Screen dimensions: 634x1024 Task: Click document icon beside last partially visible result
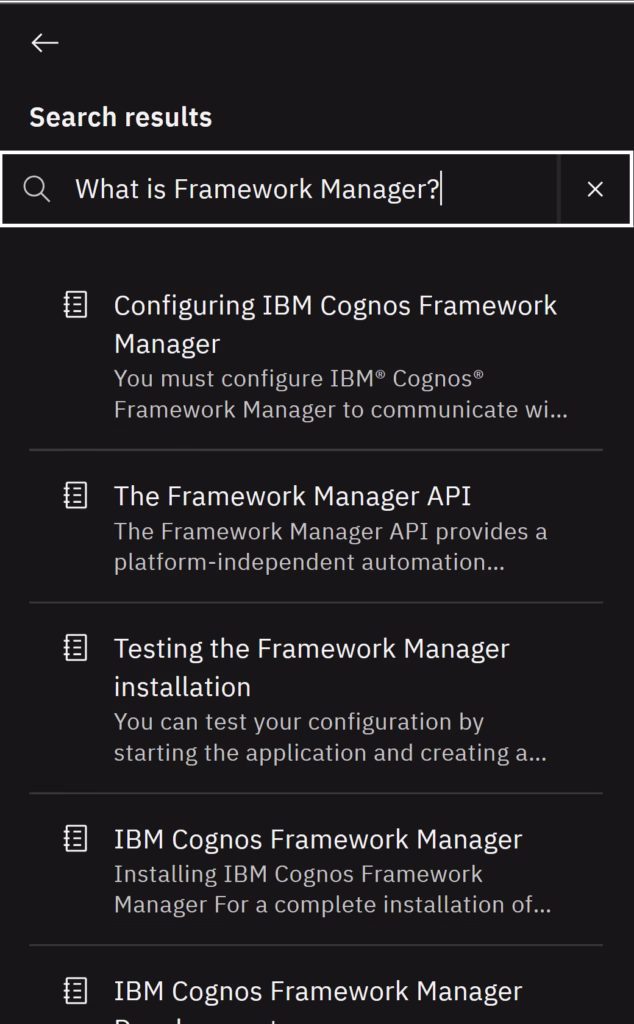coord(75,991)
